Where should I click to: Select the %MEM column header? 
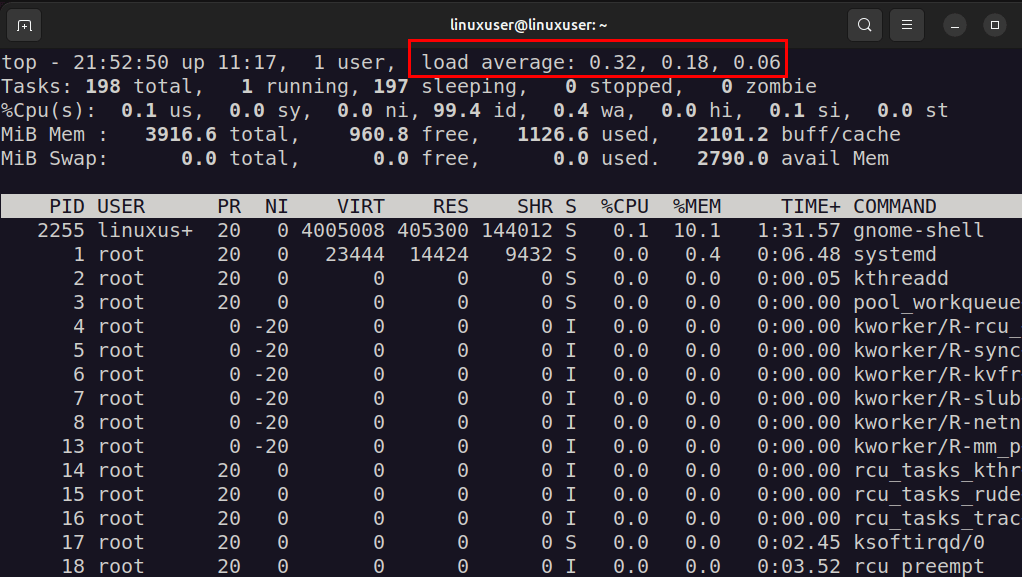696,207
